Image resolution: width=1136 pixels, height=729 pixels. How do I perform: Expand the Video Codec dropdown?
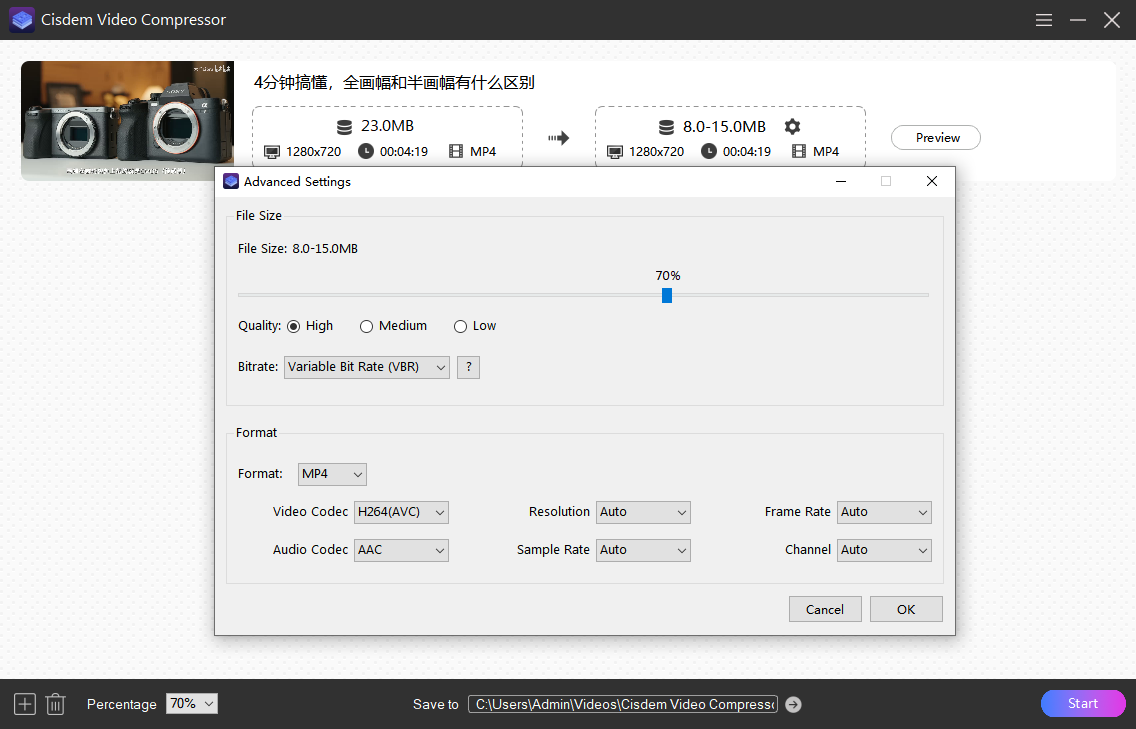(x=401, y=512)
